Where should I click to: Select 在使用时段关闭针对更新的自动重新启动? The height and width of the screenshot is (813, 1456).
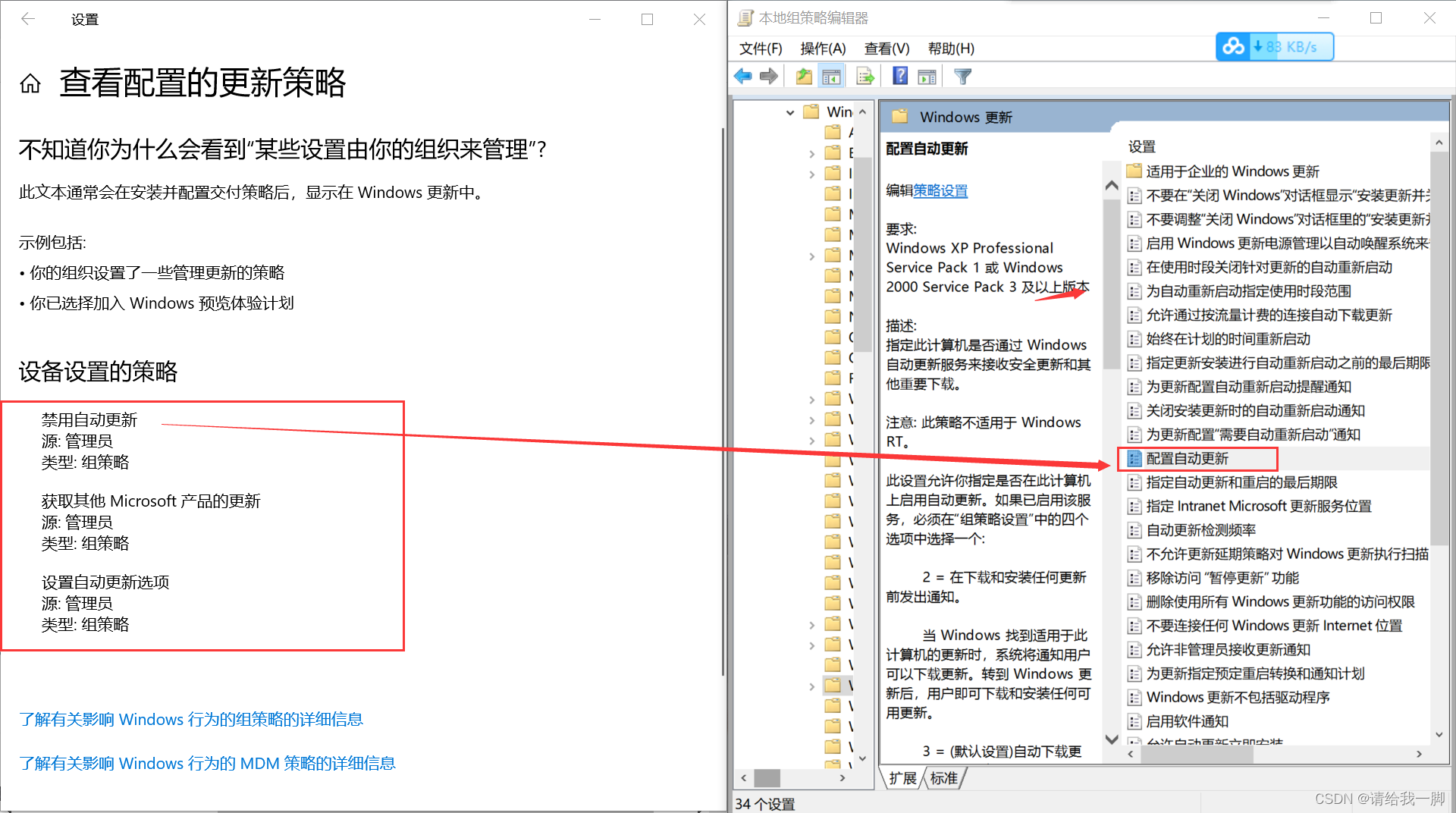click(x=1269, y=268)
